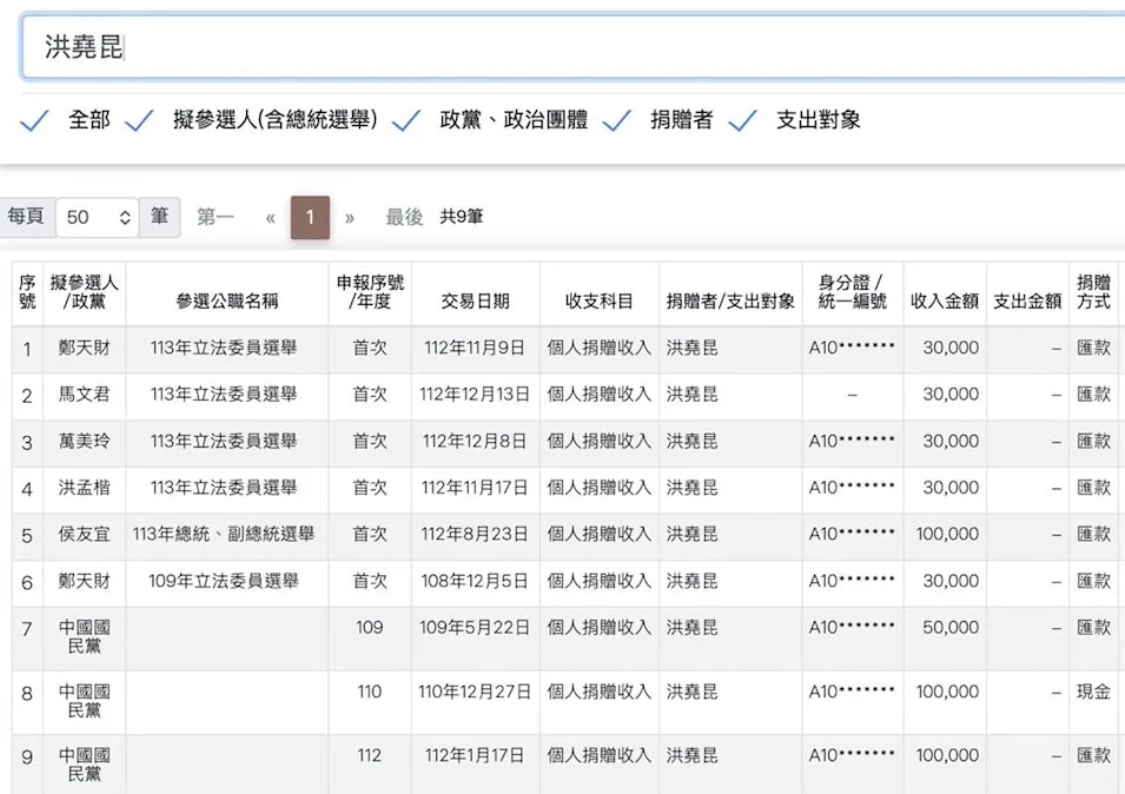The height and width of the screenshot is (794, 1125).
Task: Click date 112年11月17日
Action: click(474, 488)
